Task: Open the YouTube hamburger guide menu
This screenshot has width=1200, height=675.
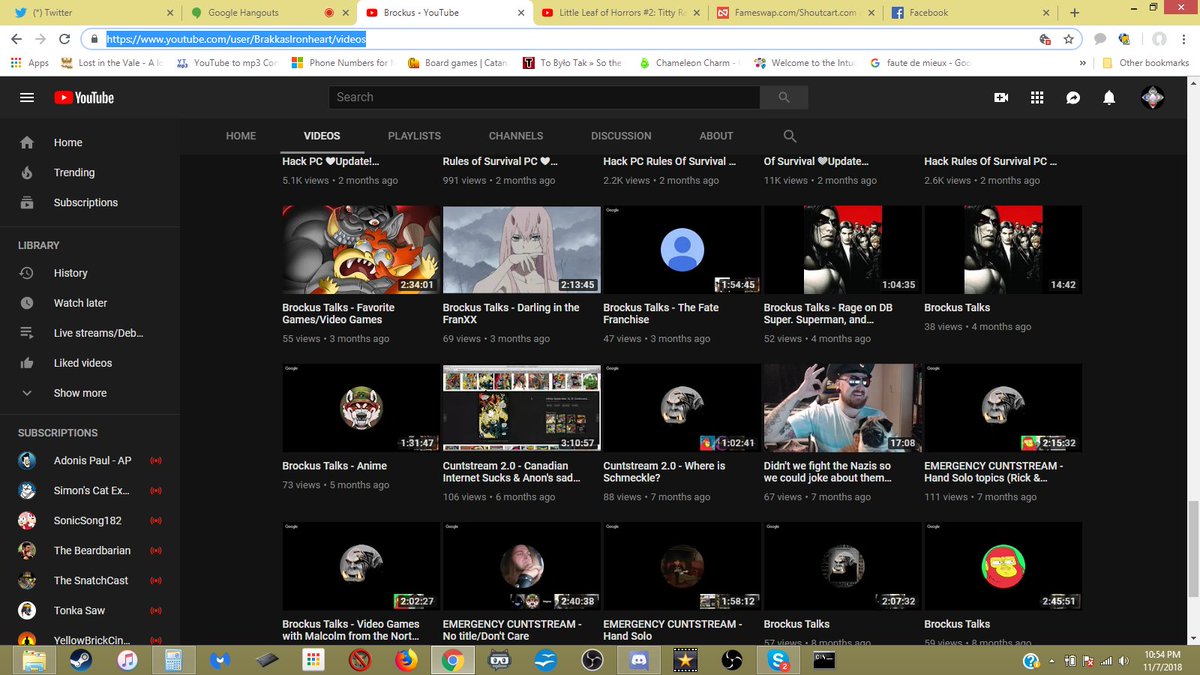Action: (27, 98)
